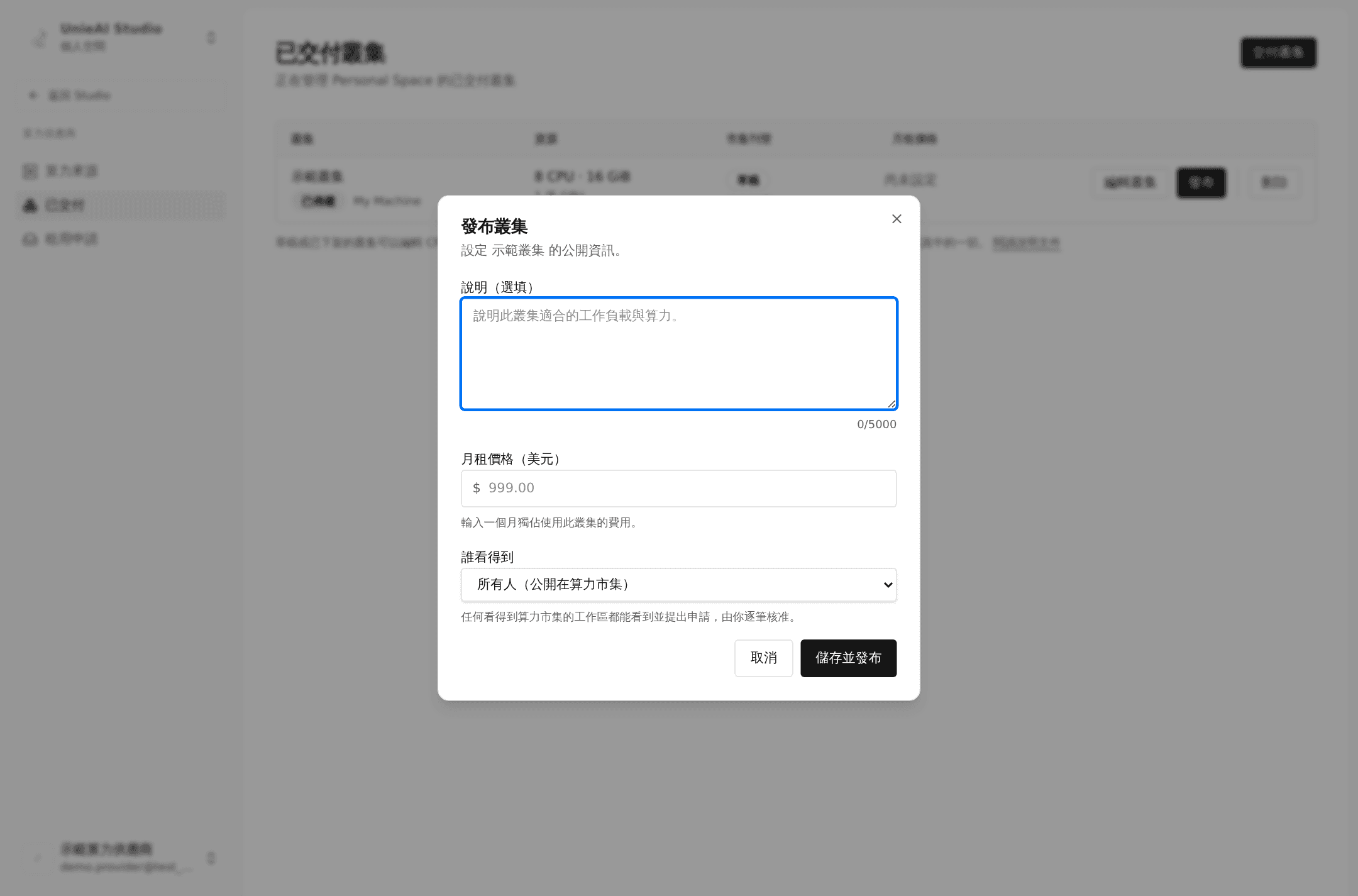The height and width of the screenshot is (896, 1358).
Task: Click the 取消 cancel button
Action: 763,658
